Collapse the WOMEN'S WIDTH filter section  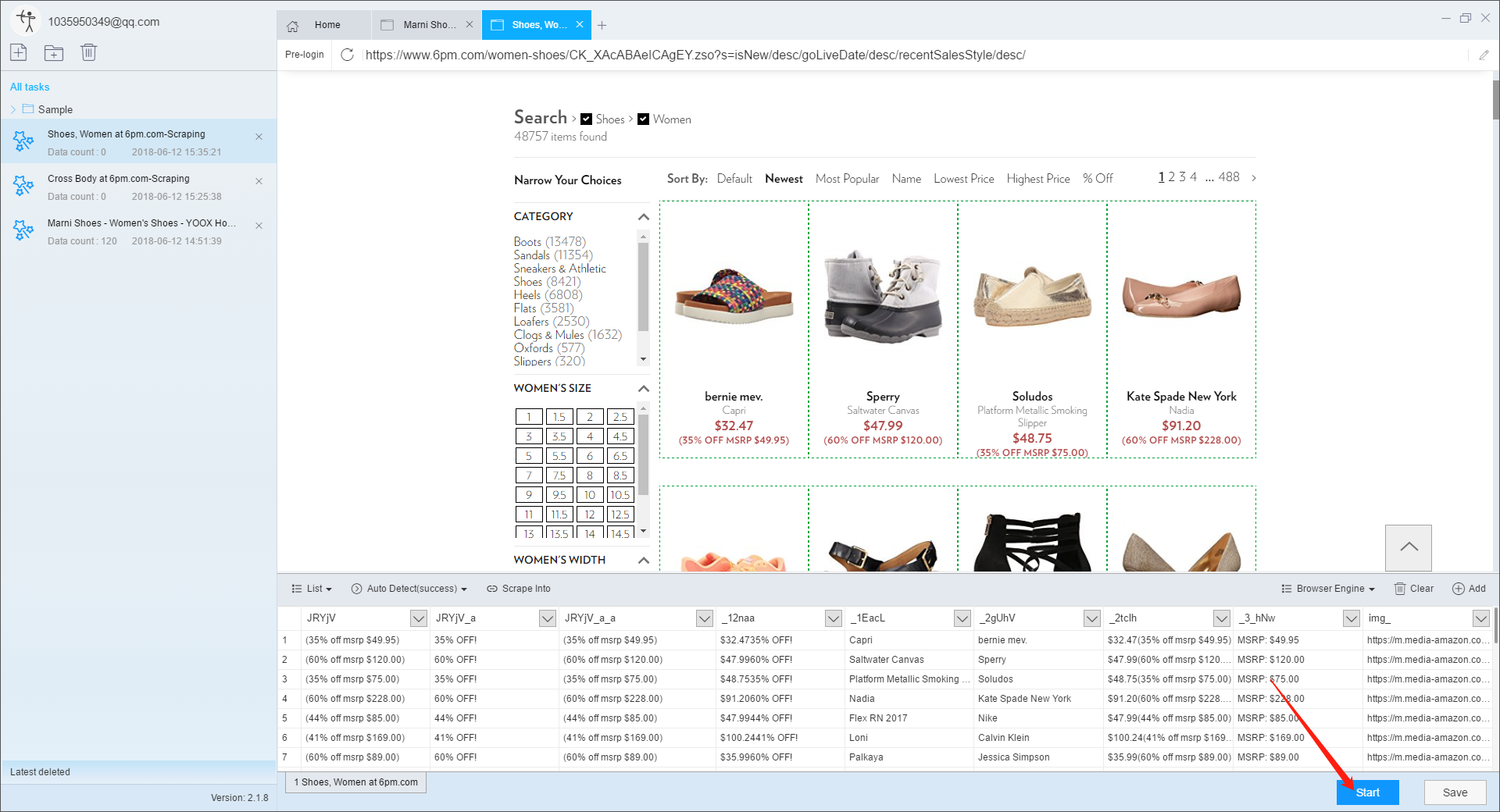coord(644,561)
